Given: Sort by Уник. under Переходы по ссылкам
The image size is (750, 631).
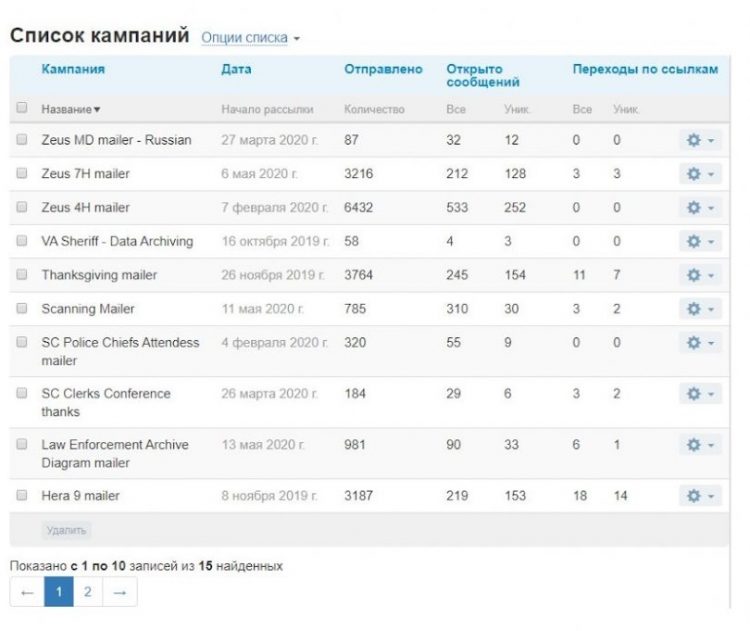Looking at the screenshot, I should coord(626,110).
